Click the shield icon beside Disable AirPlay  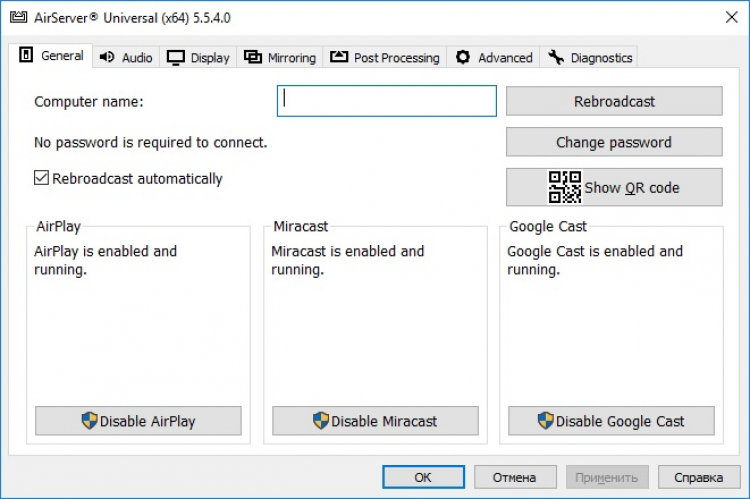pyautogui.click(x=90, y=421)
